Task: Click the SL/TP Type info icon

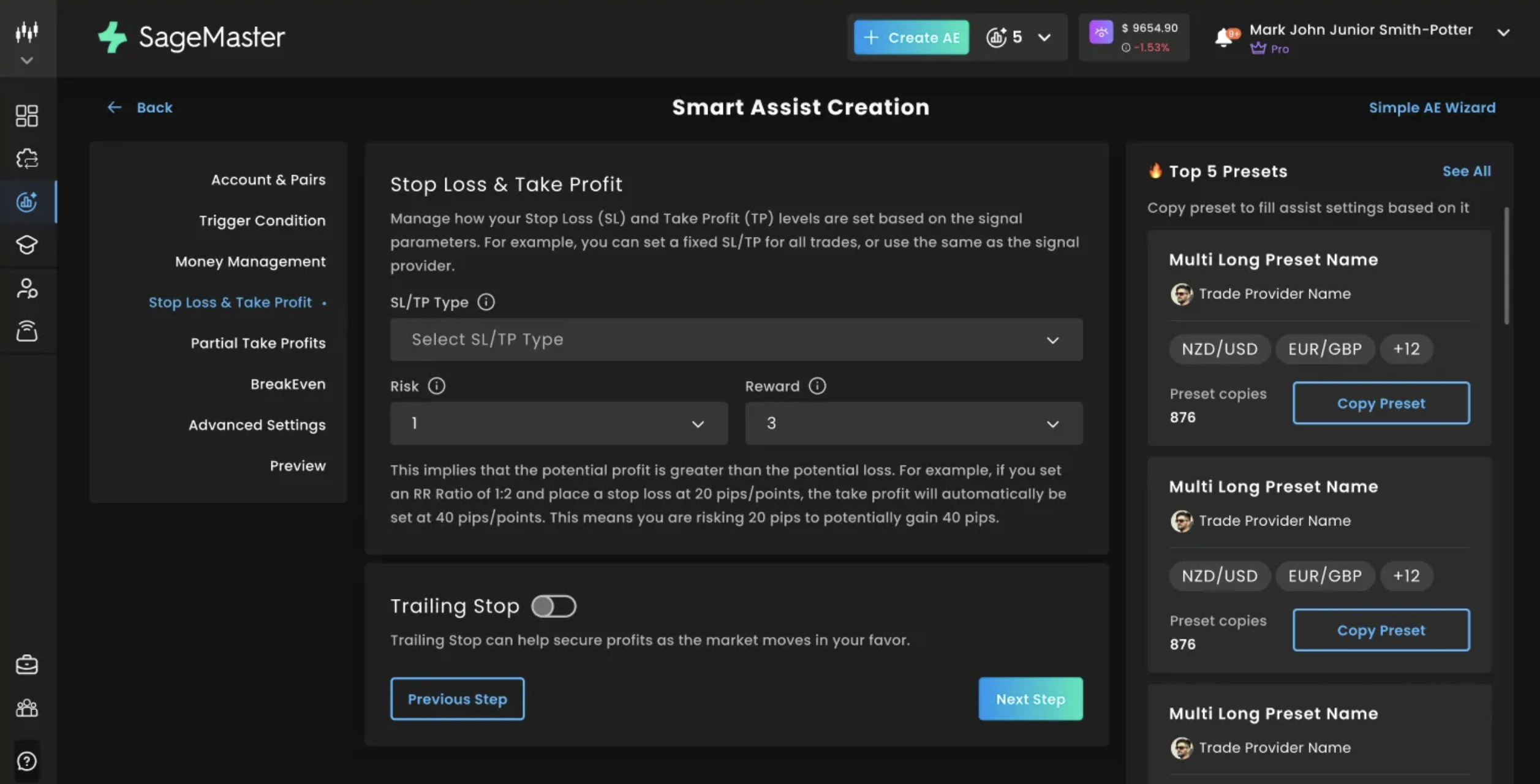Action: pos(486,302)
